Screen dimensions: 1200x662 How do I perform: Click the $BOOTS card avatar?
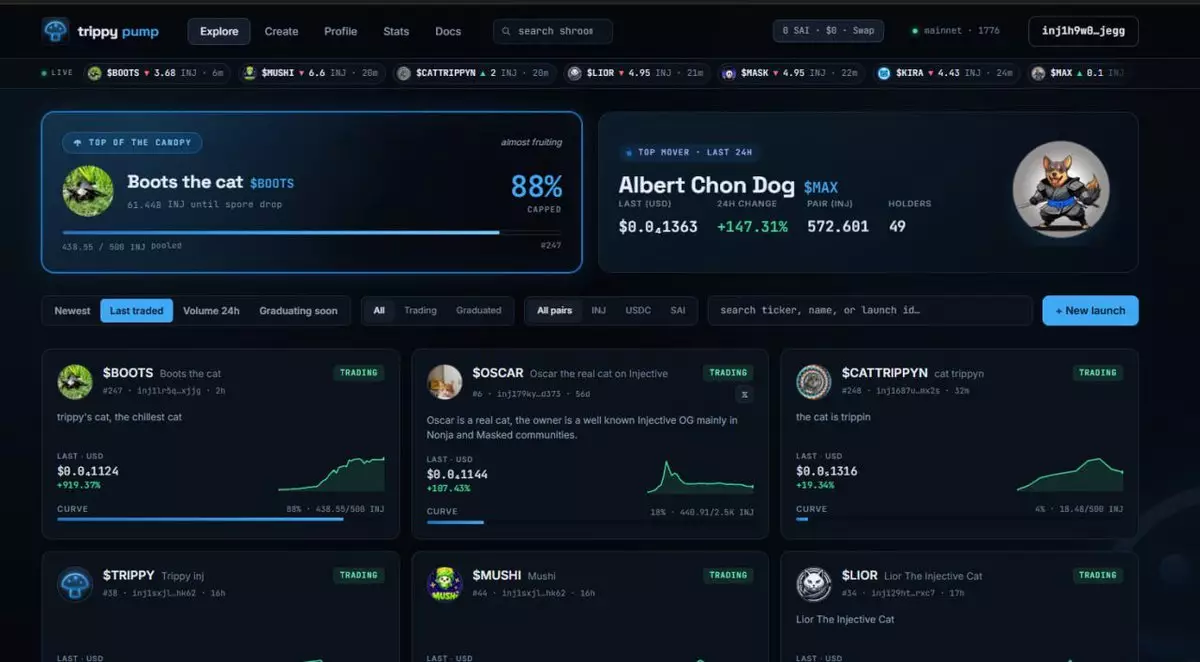75,381
